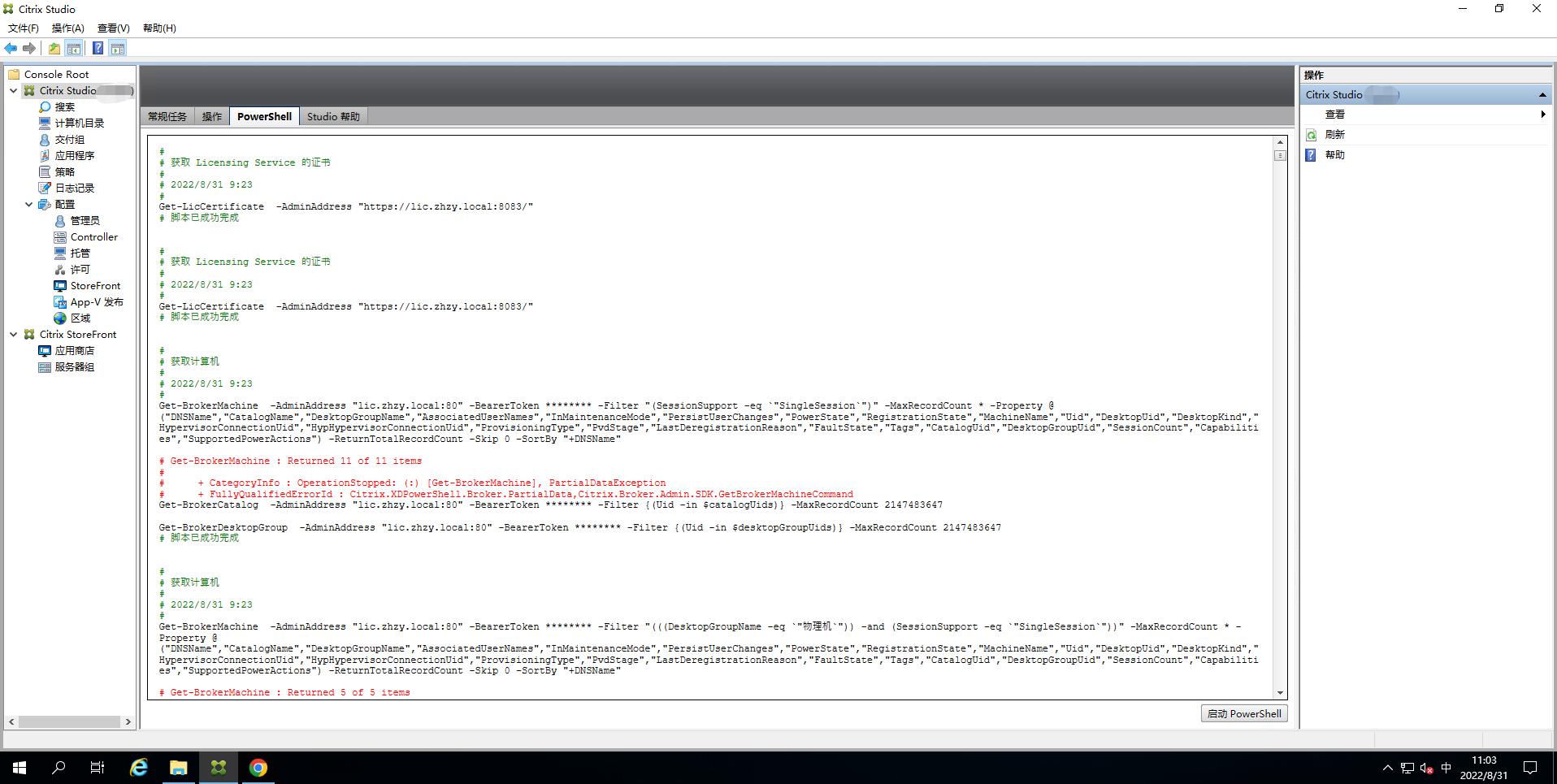This screenshot has height=784, width=1557.
Task: Click the Forward arrow toolbar icon
Action: coord(29,48)
